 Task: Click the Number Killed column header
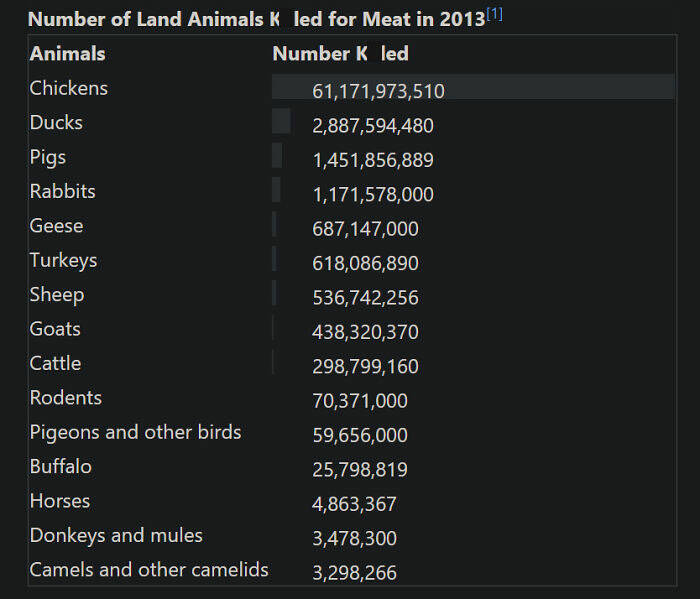click(x=340, y=54)
